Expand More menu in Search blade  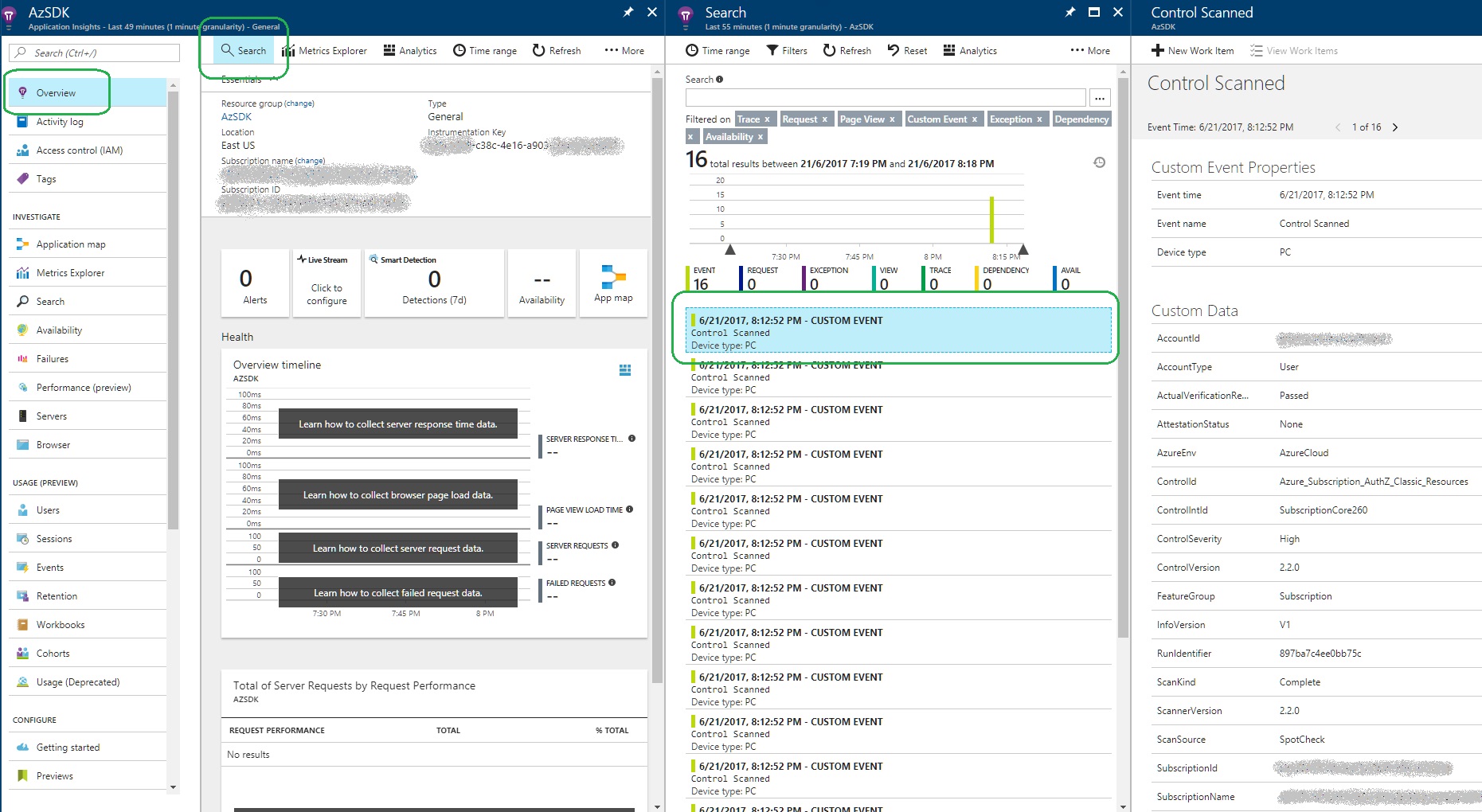(x=1090, y=51)
